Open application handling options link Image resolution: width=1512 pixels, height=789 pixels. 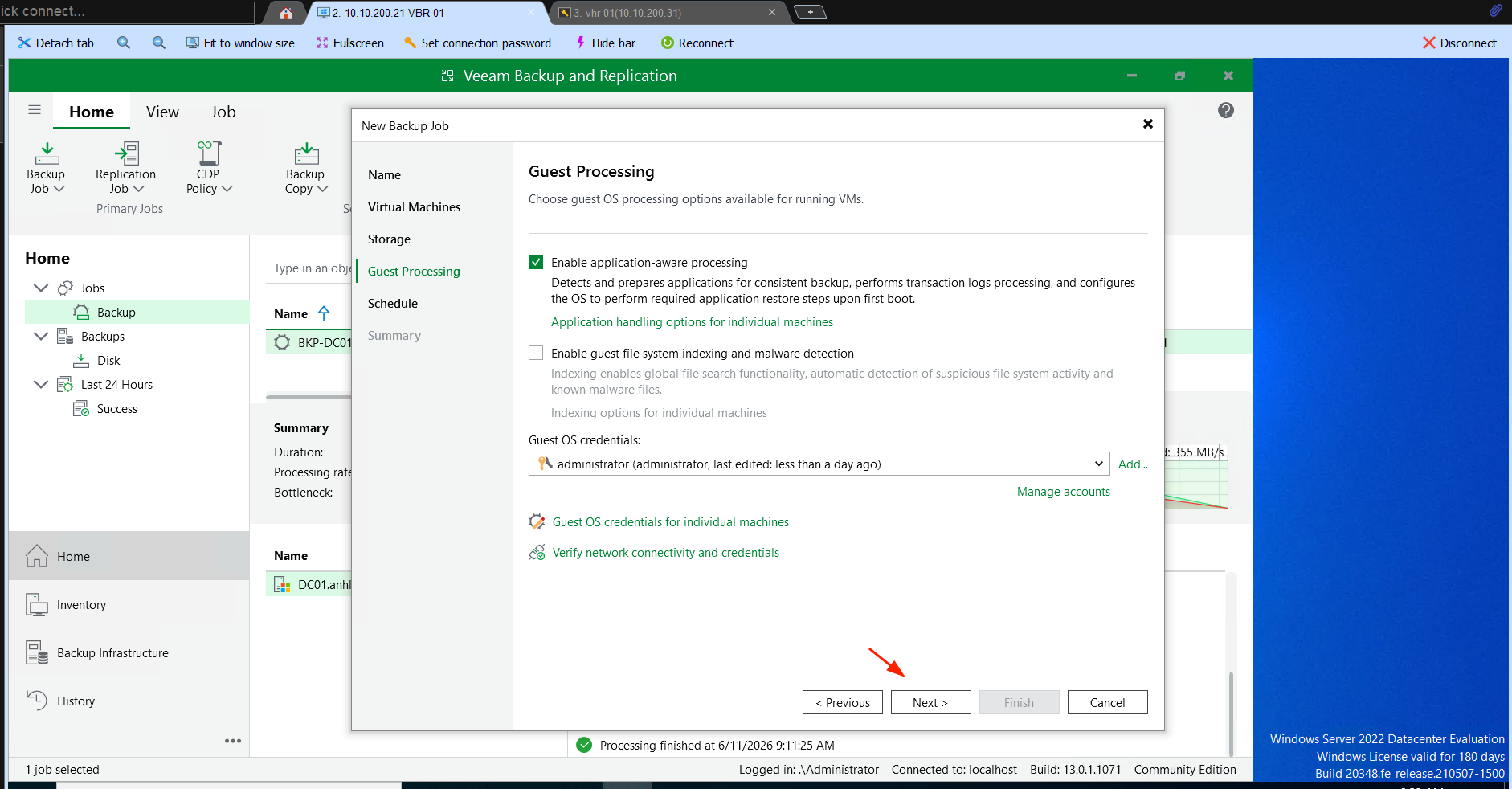[692, 321]
